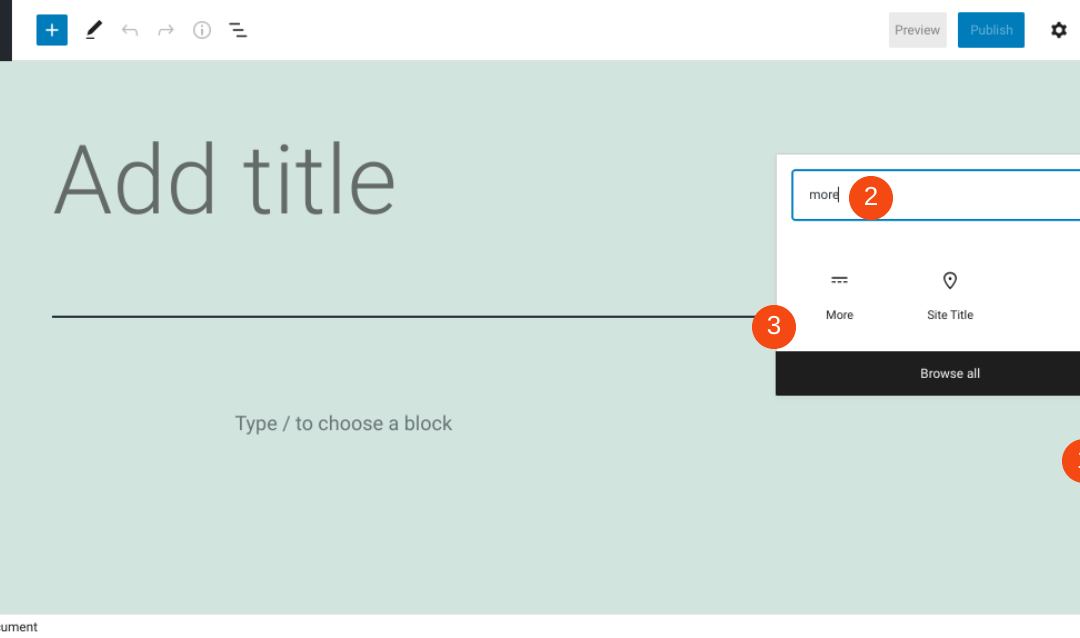1080x638 pixels.
Task: Show document details info icon
Action: [x=202, y=30]
